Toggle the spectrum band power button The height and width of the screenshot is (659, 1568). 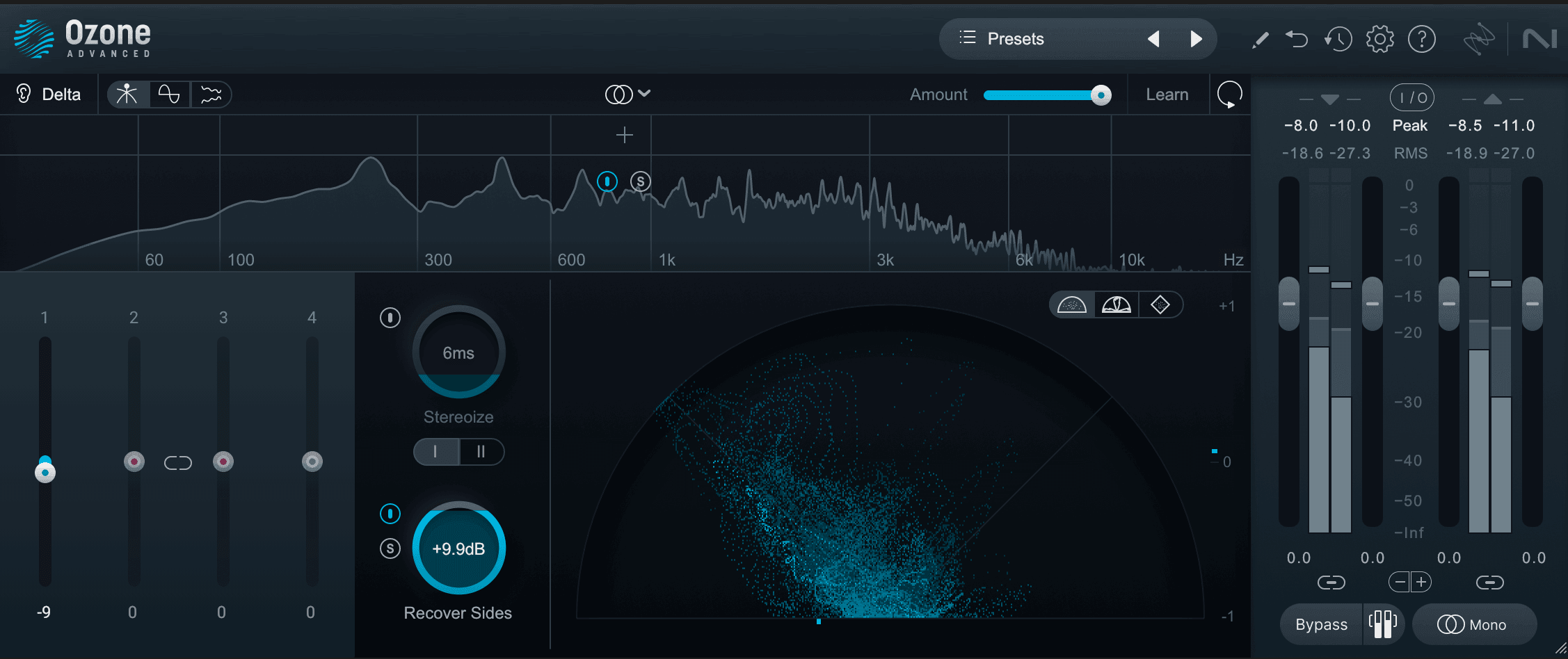[x=607, y=181]
